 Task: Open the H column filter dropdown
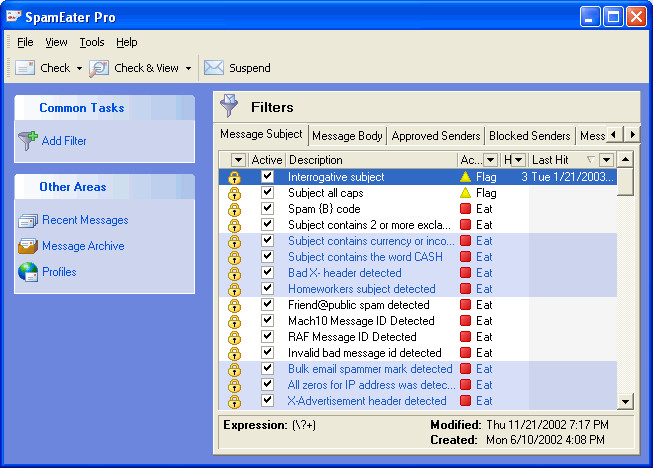coord(518,160)
